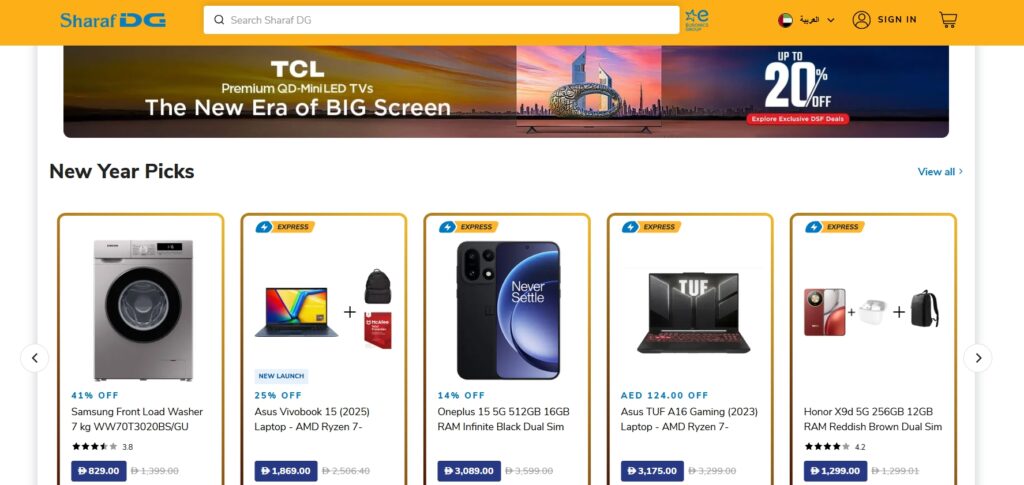Click SIGN IN
The height and width of the screenshot is (485, 1024).
pos(897,20)
